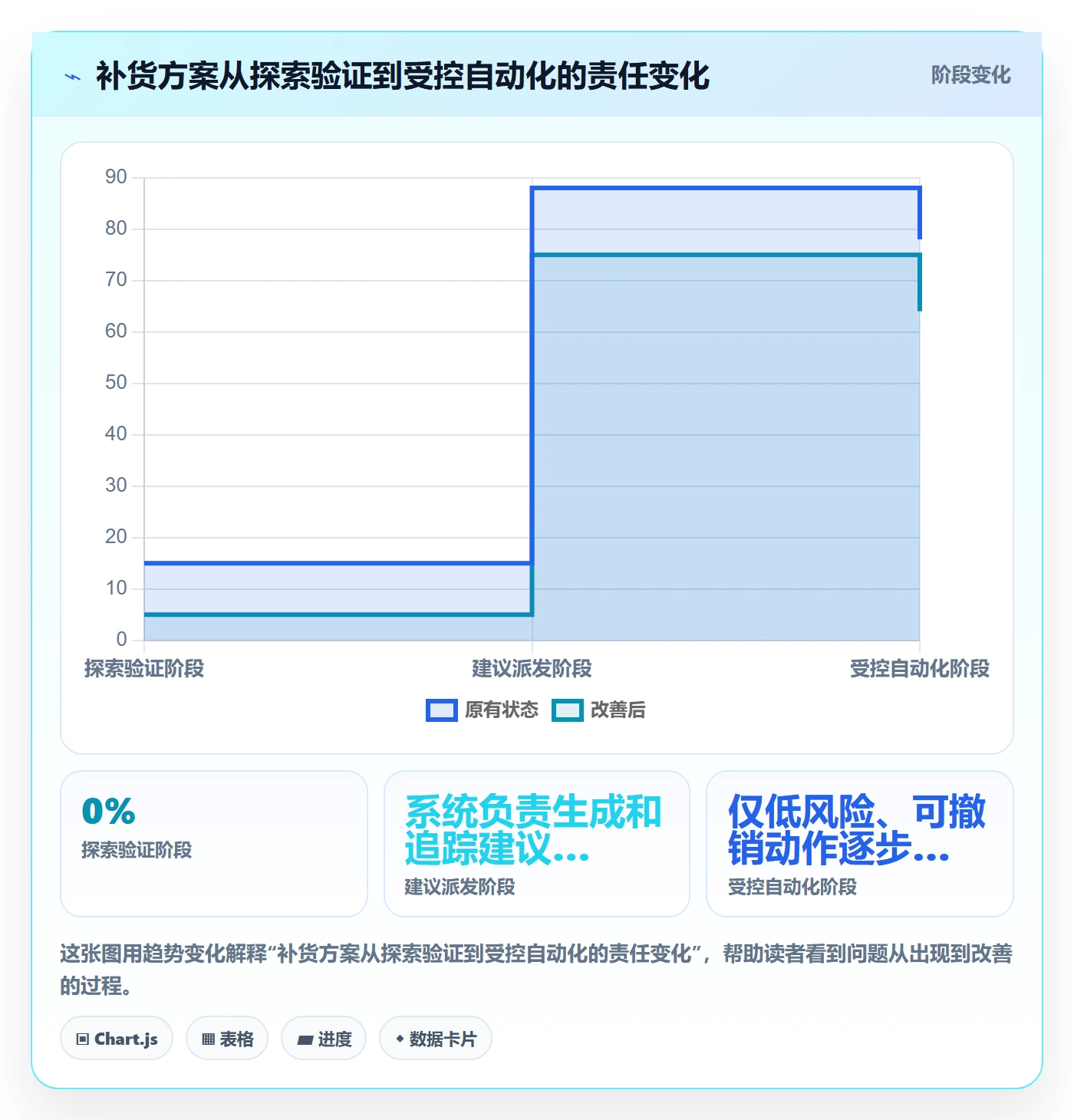Click the description paragraph starting 这张图用趋势变化

pyautogui.click(x=536, y=970)
